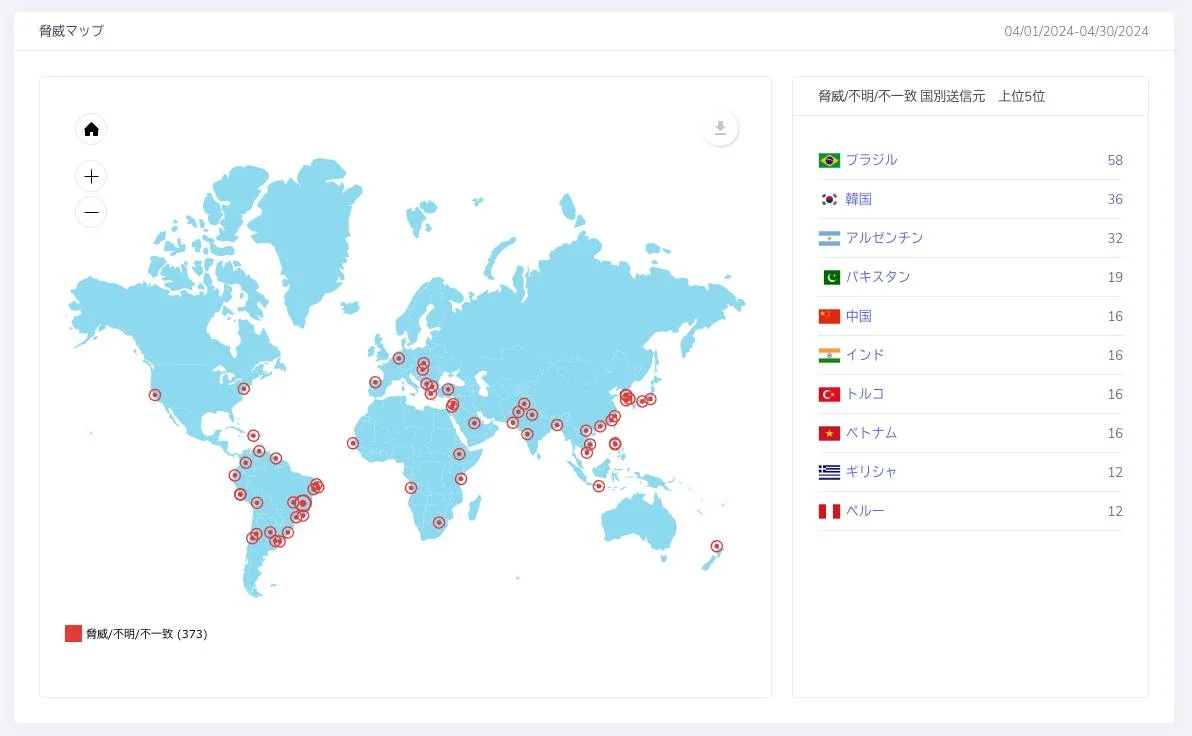The image size is (1192, 736).
Task: Click the Argentina flag icon
Action: (x=829, y=238)
